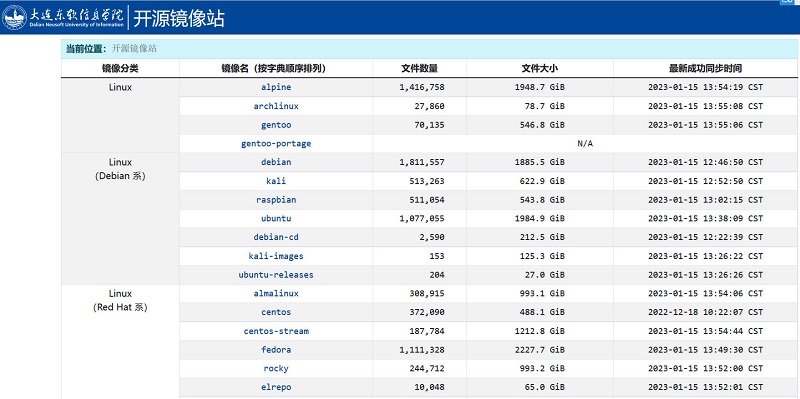This screenshot has width=800, height=399.
Task: Open the almalinux mirror link
Action: coord(276,294)
